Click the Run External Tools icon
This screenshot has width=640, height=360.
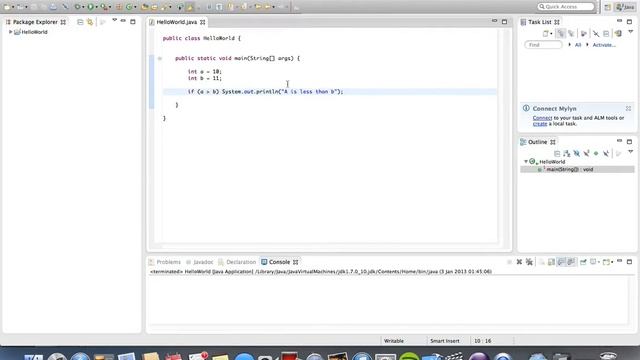pos(104,7)
